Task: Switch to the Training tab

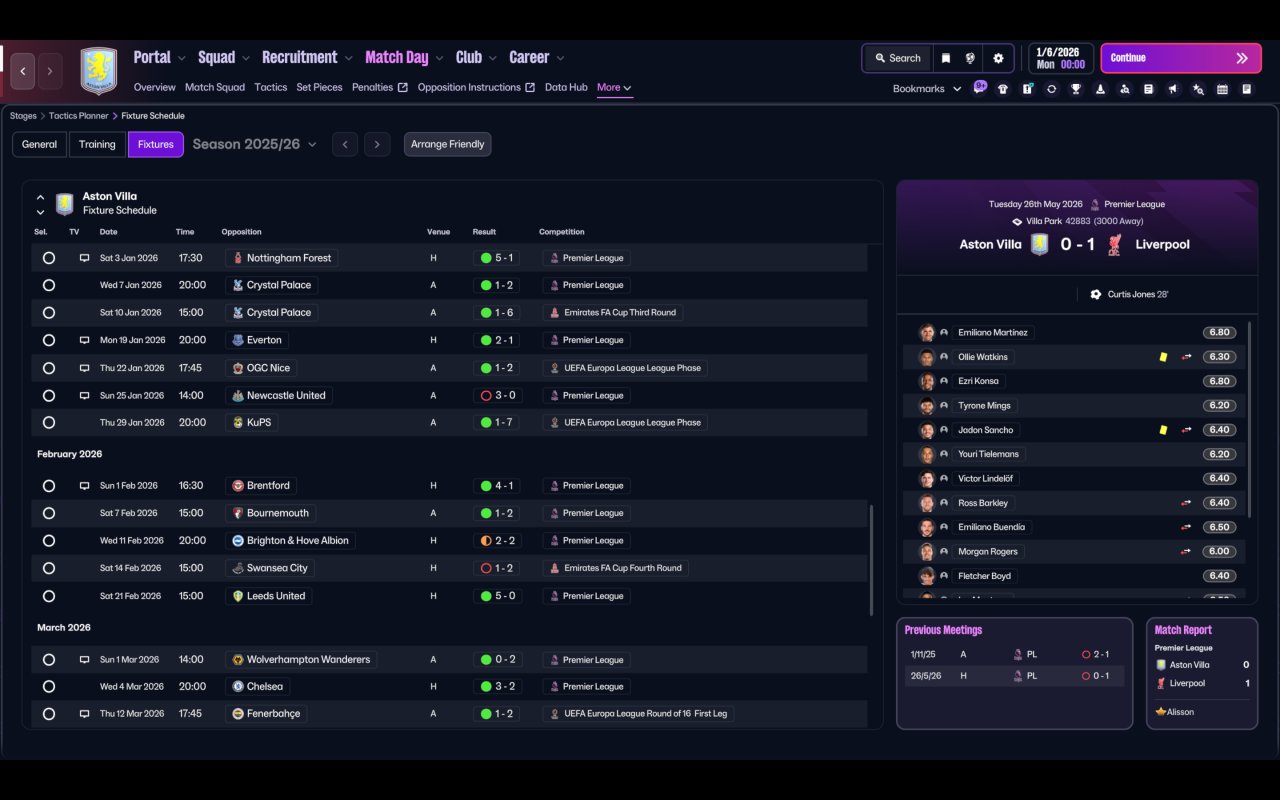Action: pyautogui.click(x=97, y=144)
